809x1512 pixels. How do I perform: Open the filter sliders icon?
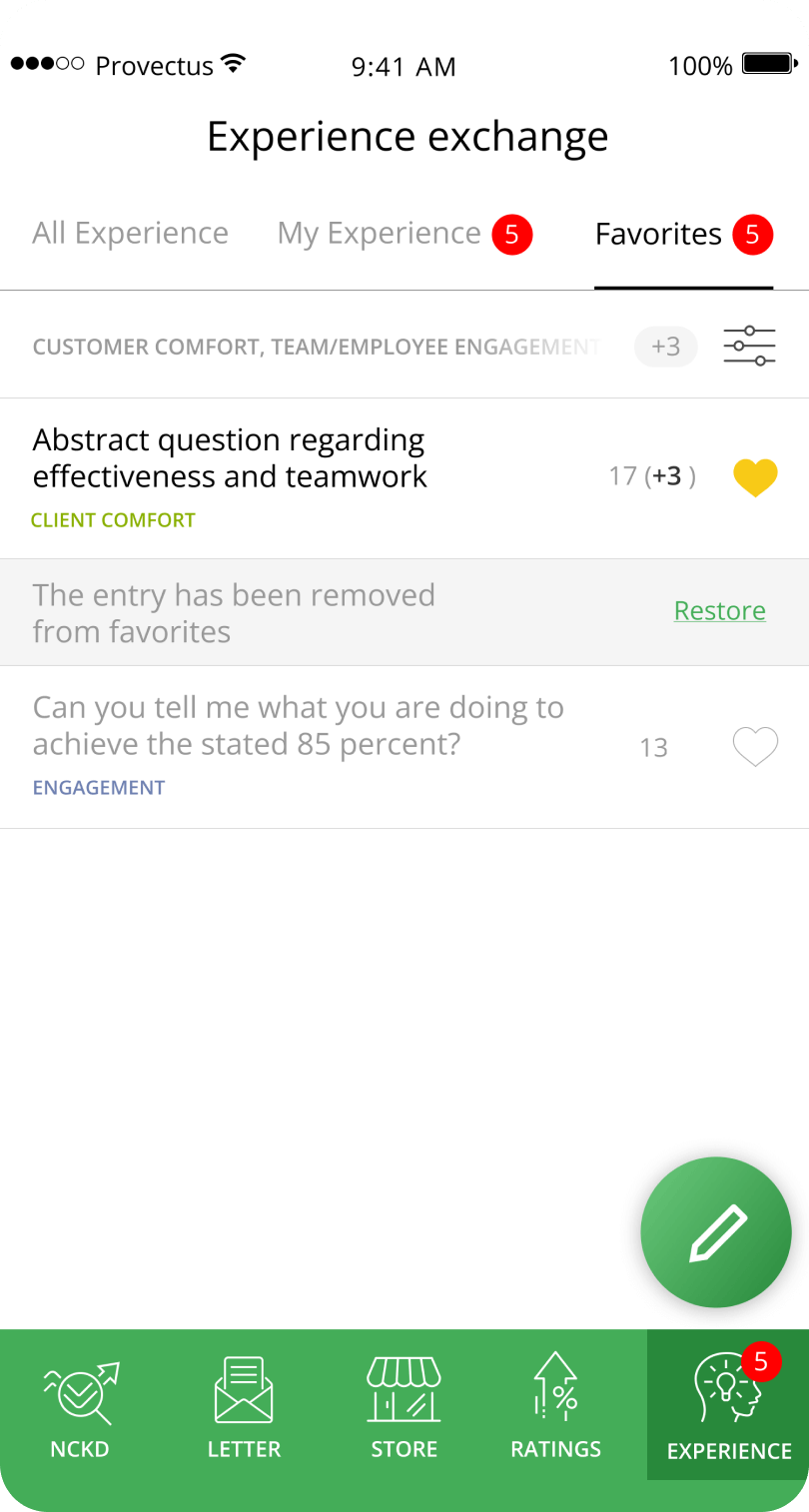(749, 347)
